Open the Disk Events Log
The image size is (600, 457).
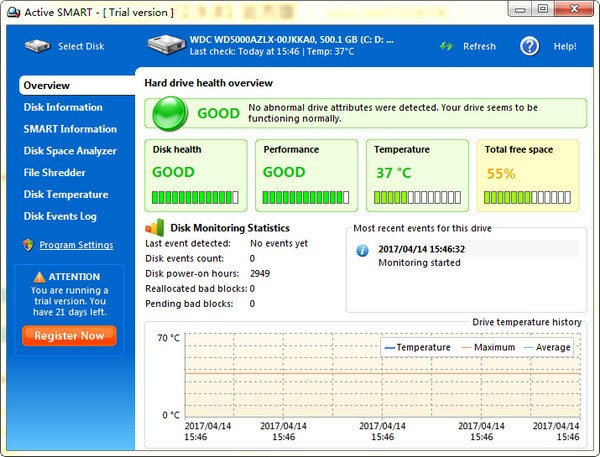[x=60, y=216]
